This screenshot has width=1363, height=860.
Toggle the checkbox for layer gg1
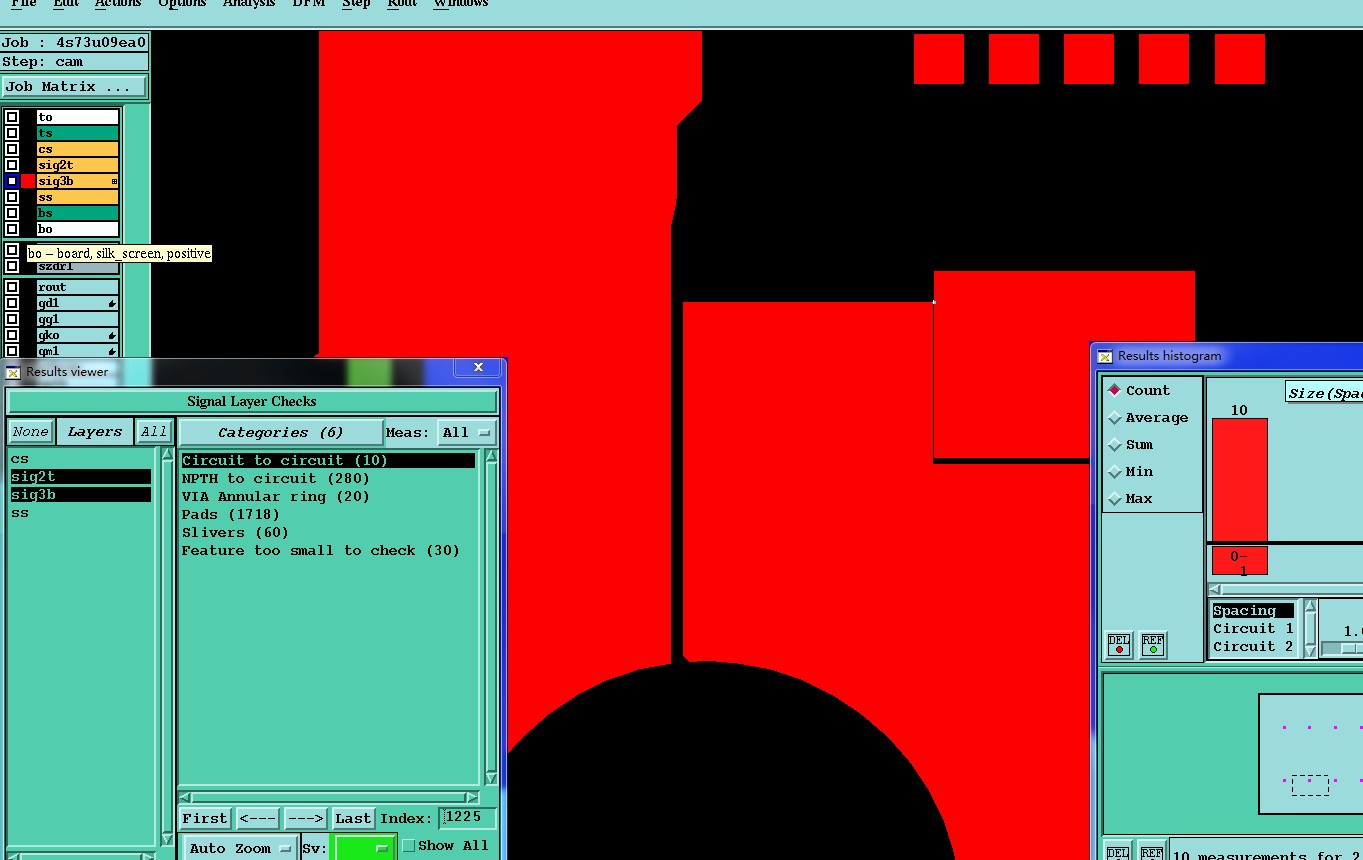click(12, 319)
